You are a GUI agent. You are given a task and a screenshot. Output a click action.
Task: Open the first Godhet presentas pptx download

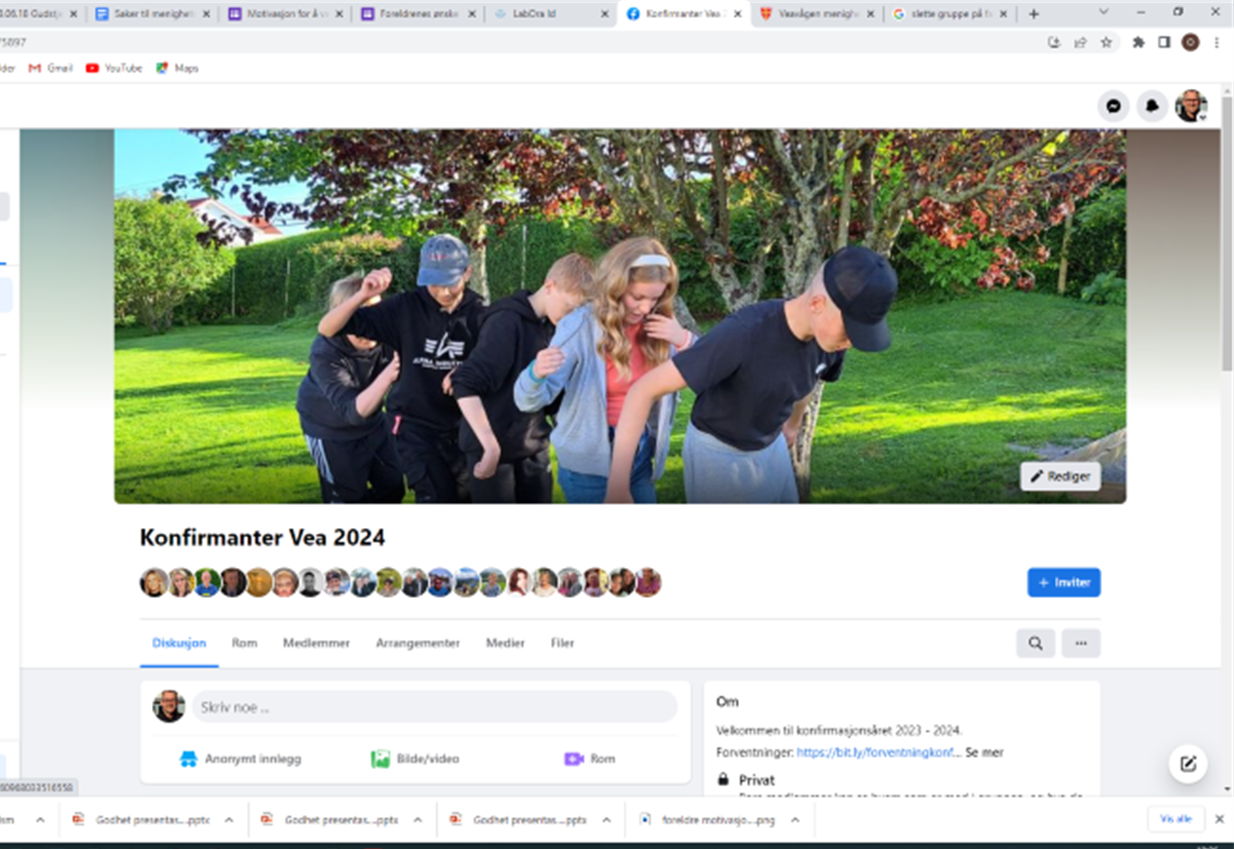click(142, 819)
